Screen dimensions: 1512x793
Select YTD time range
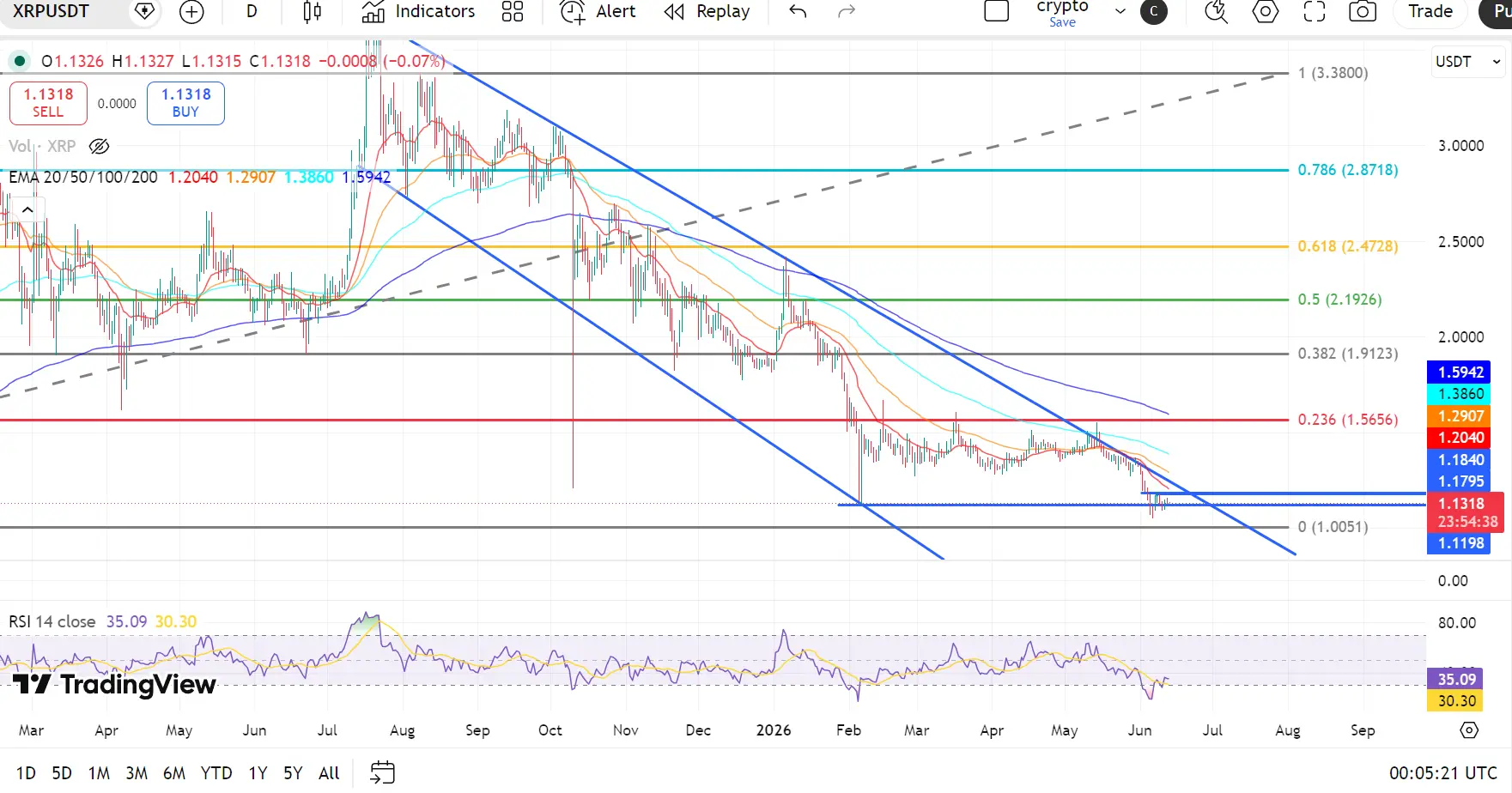pos(216,773)
